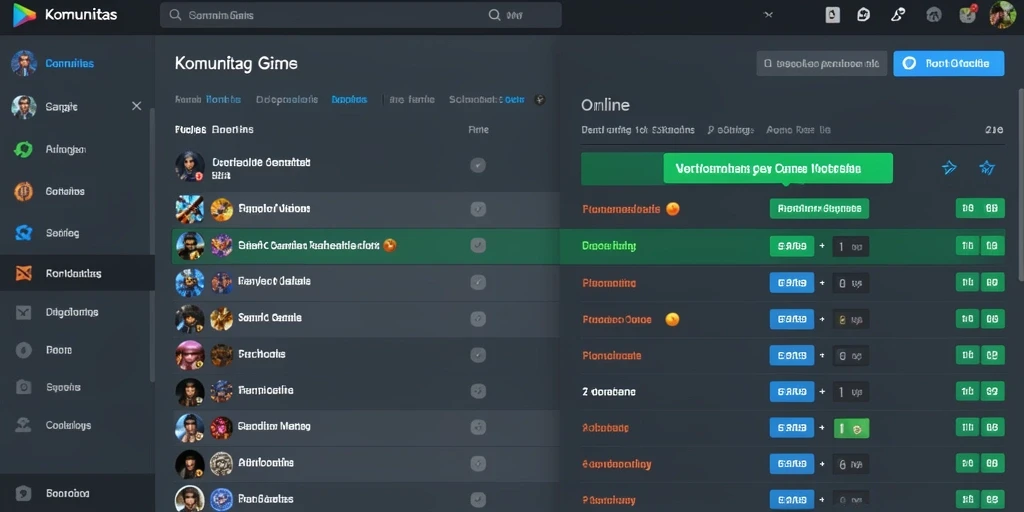Open the Sangje avatar sidebar entry
The image size is (1024, 512).
point(24,106)
